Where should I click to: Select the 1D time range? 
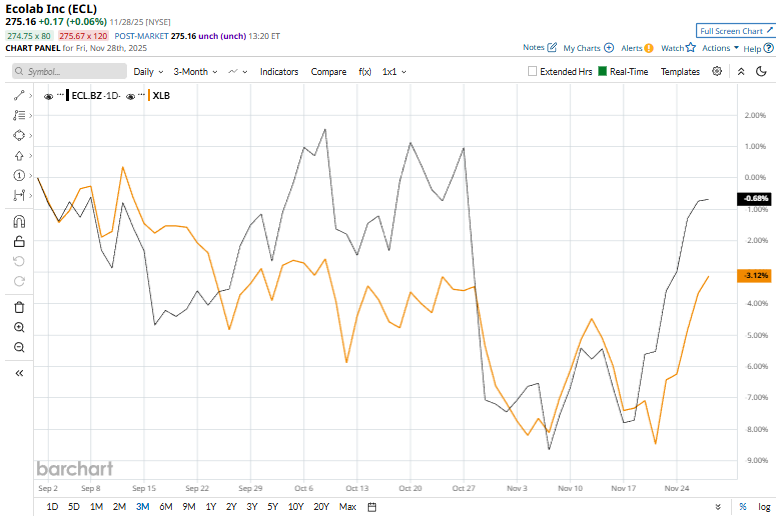point(52,507)
